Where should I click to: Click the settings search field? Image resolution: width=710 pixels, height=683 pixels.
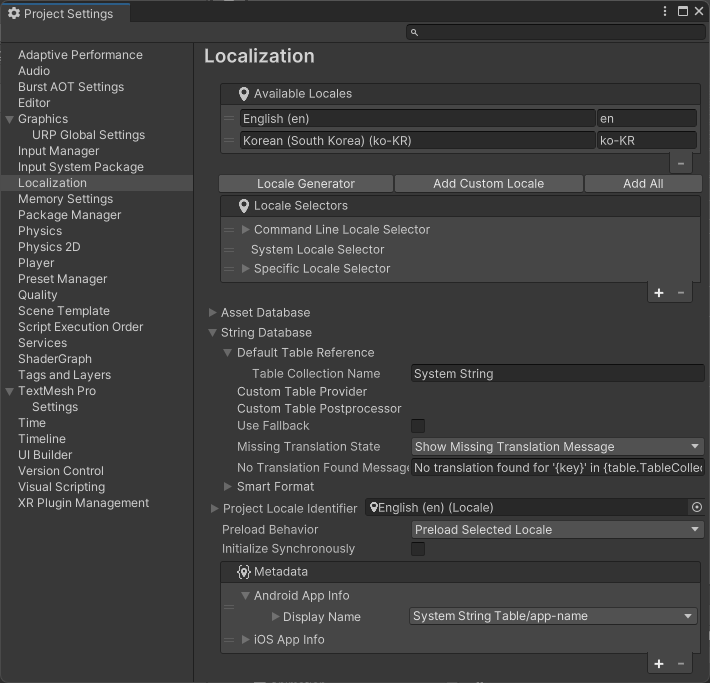point(556,32)
